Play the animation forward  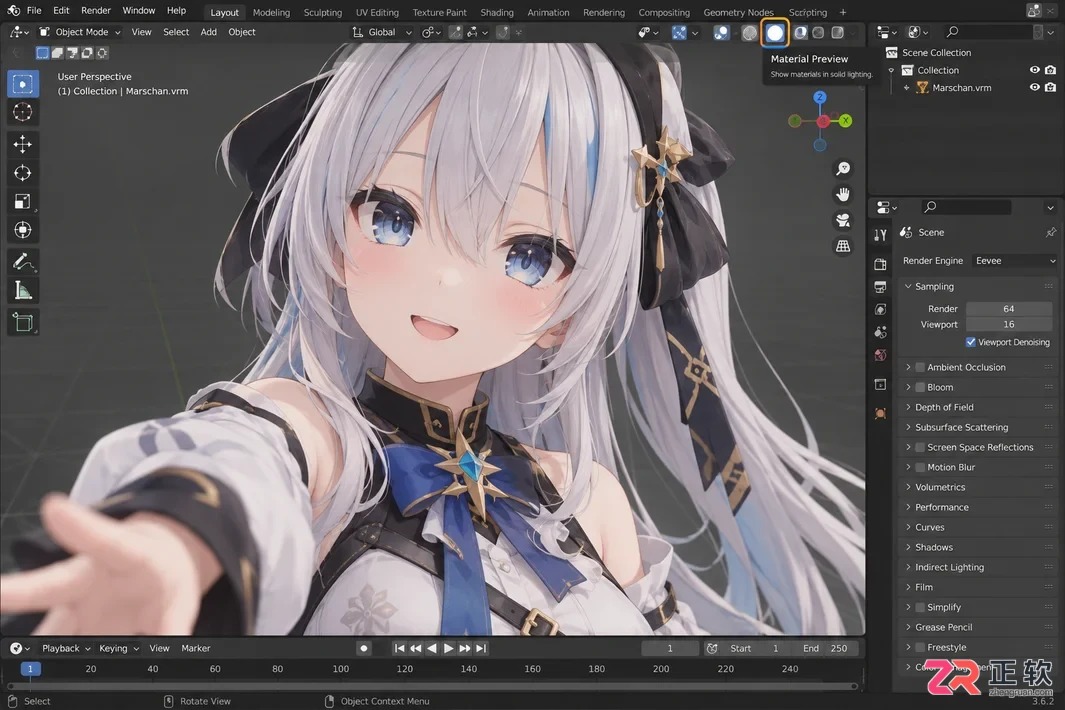[448, 649]
